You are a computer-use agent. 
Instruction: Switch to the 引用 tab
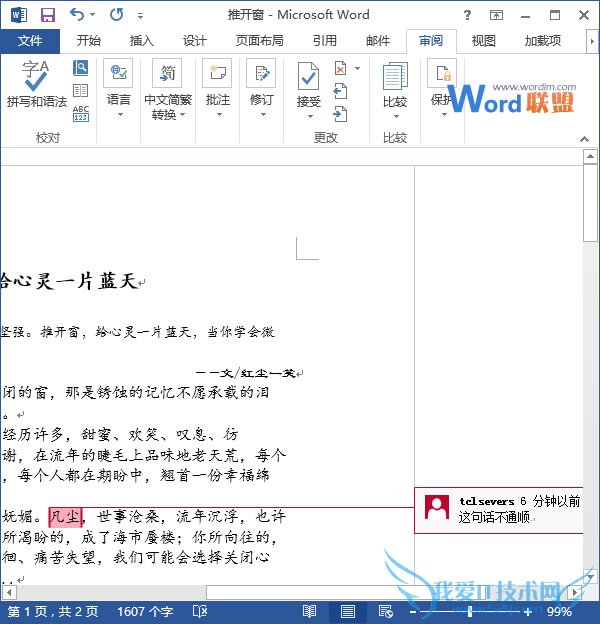point(325,41)
